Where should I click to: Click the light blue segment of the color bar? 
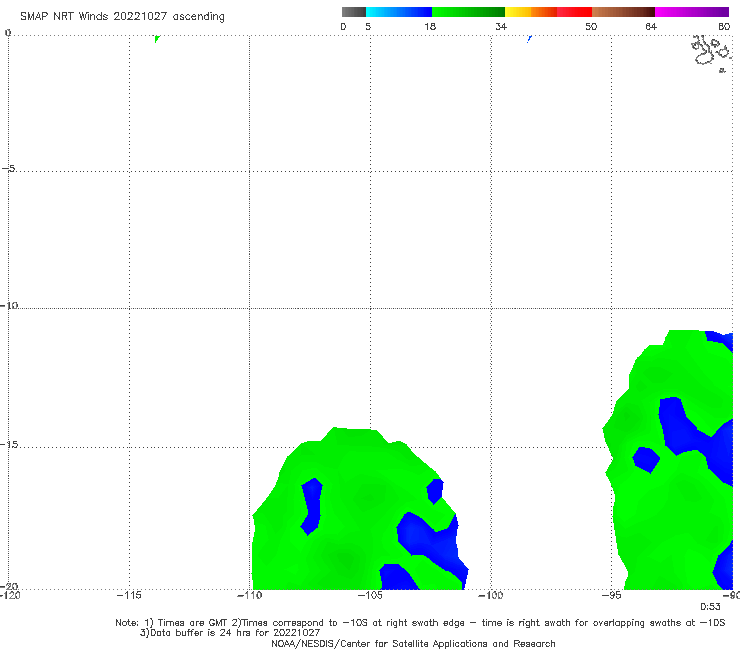[399, 12]
